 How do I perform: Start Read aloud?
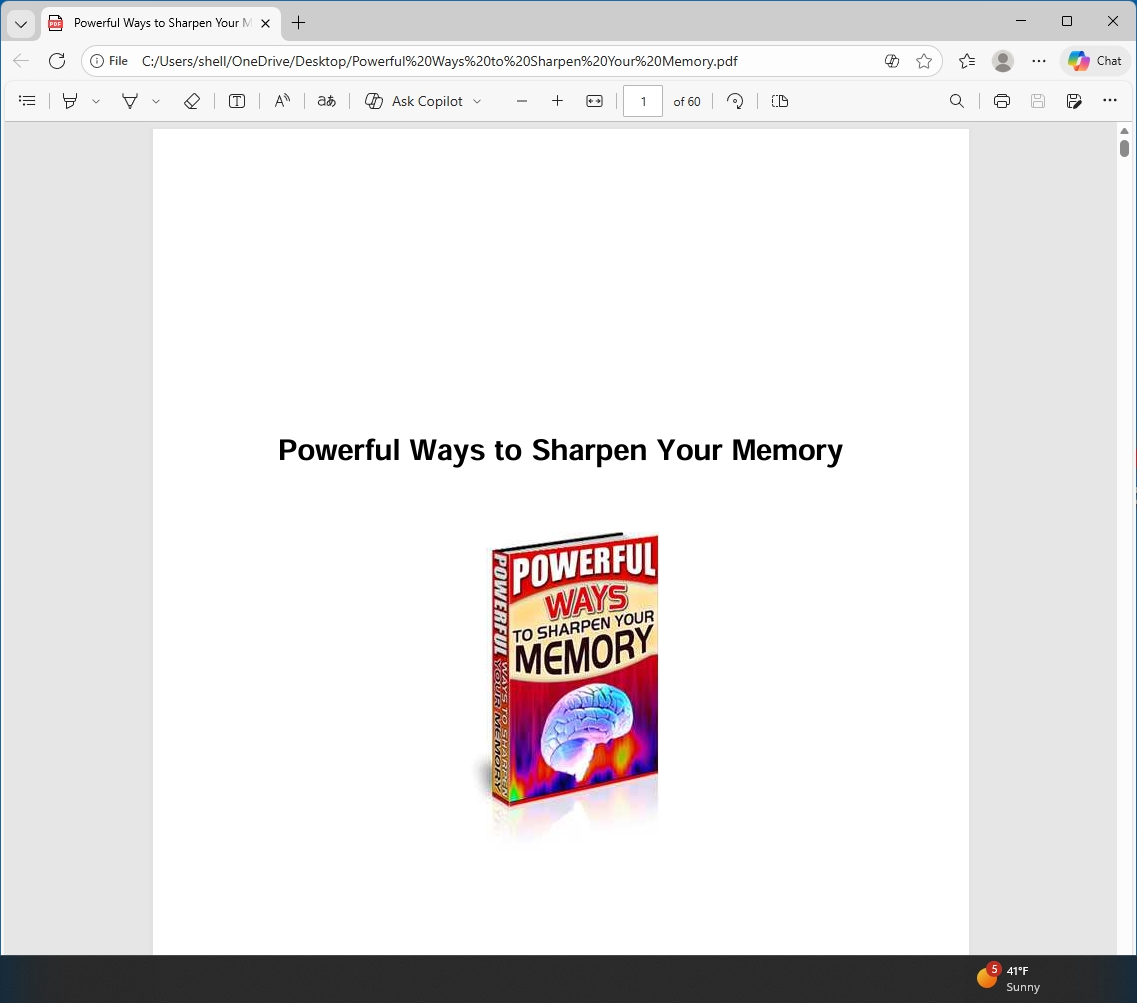pyautogui.click(x=282, y=101)
